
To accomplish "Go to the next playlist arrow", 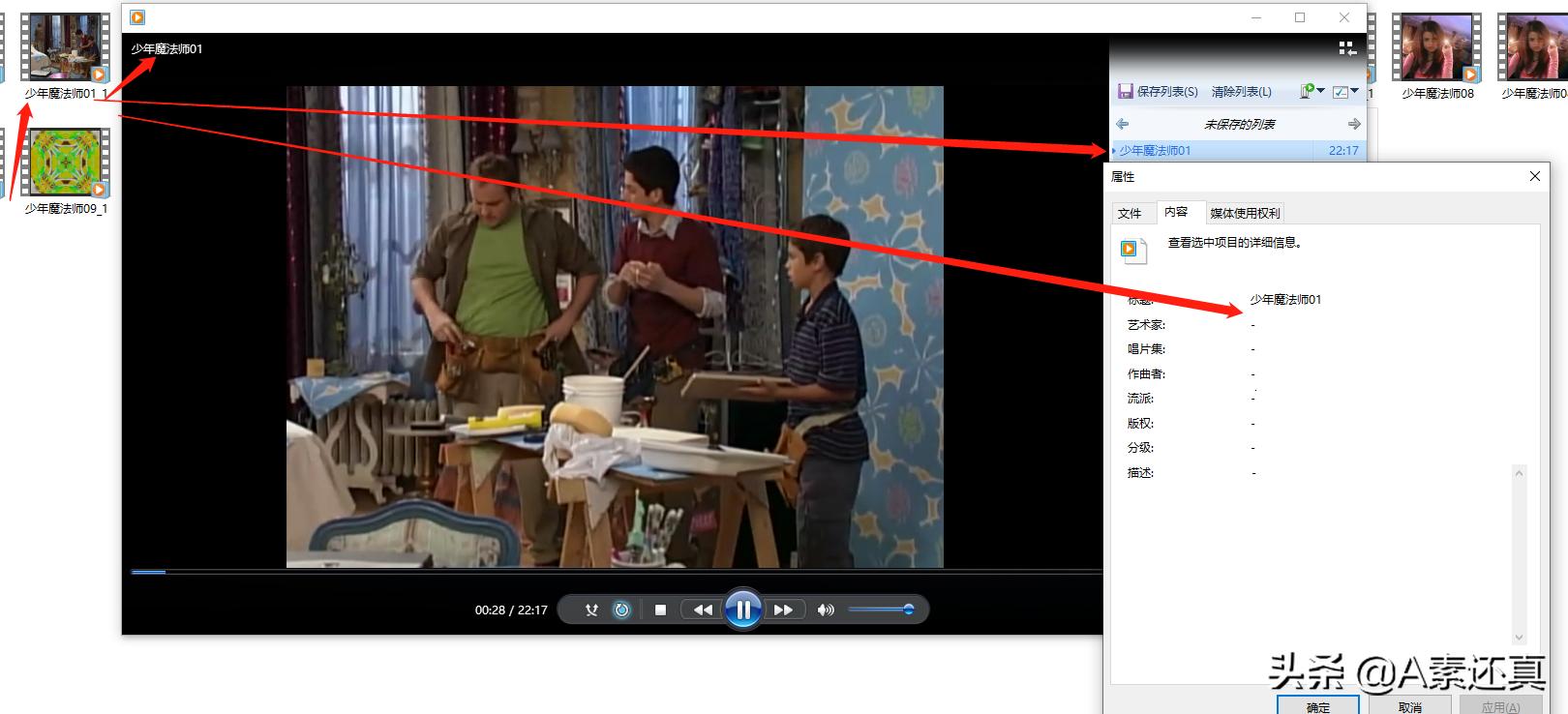I will click(x=1354, y=124).
